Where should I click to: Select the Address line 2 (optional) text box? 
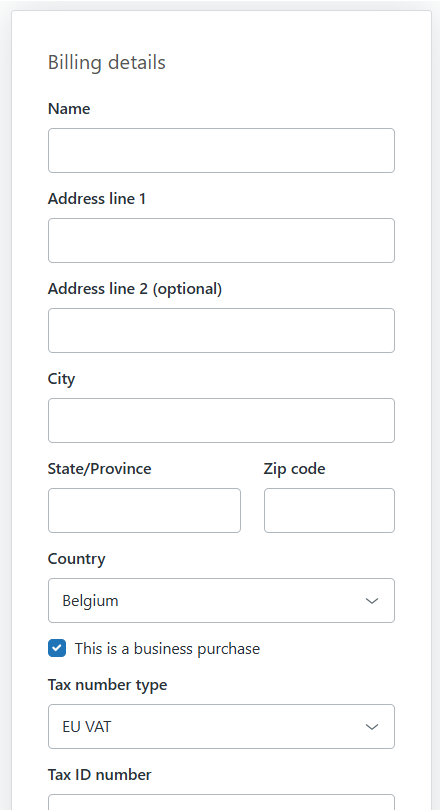(221, 331)
